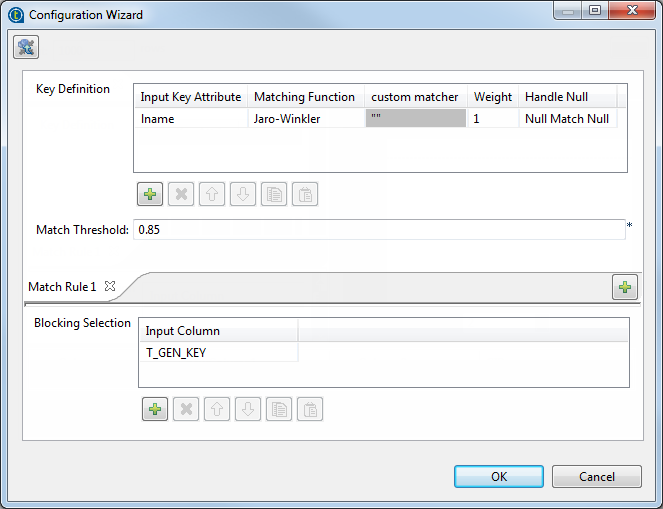The height and width of the screenshot is (509, 663).
Task: Click the move down arrow under Key Definition
Action: 243,194
